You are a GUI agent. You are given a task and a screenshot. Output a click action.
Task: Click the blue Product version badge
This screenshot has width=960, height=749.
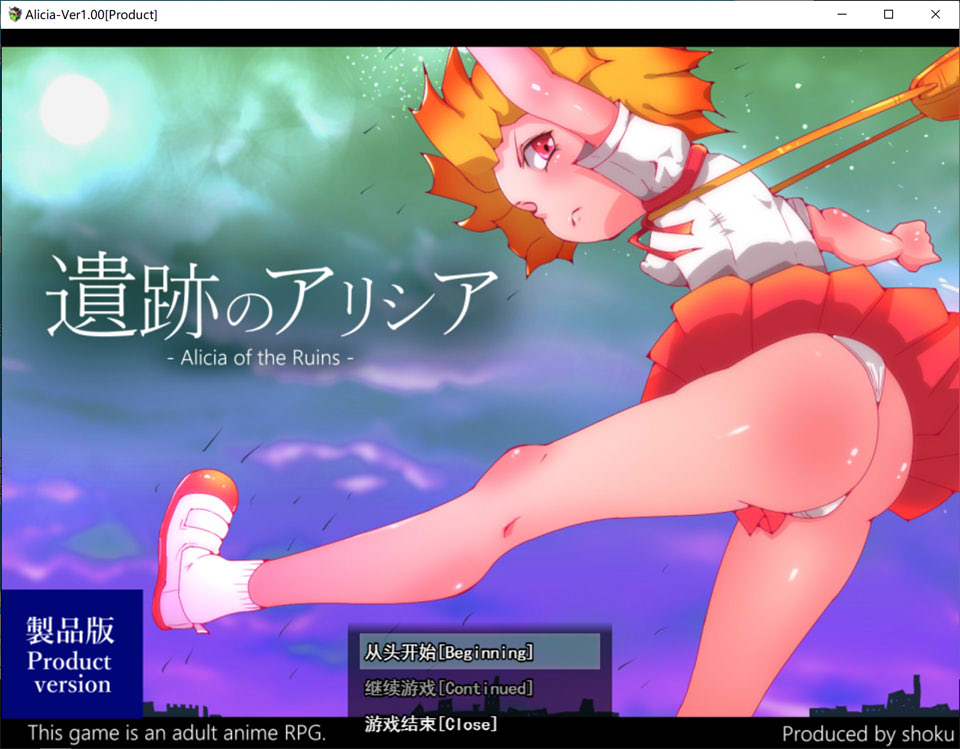(72, 653)
